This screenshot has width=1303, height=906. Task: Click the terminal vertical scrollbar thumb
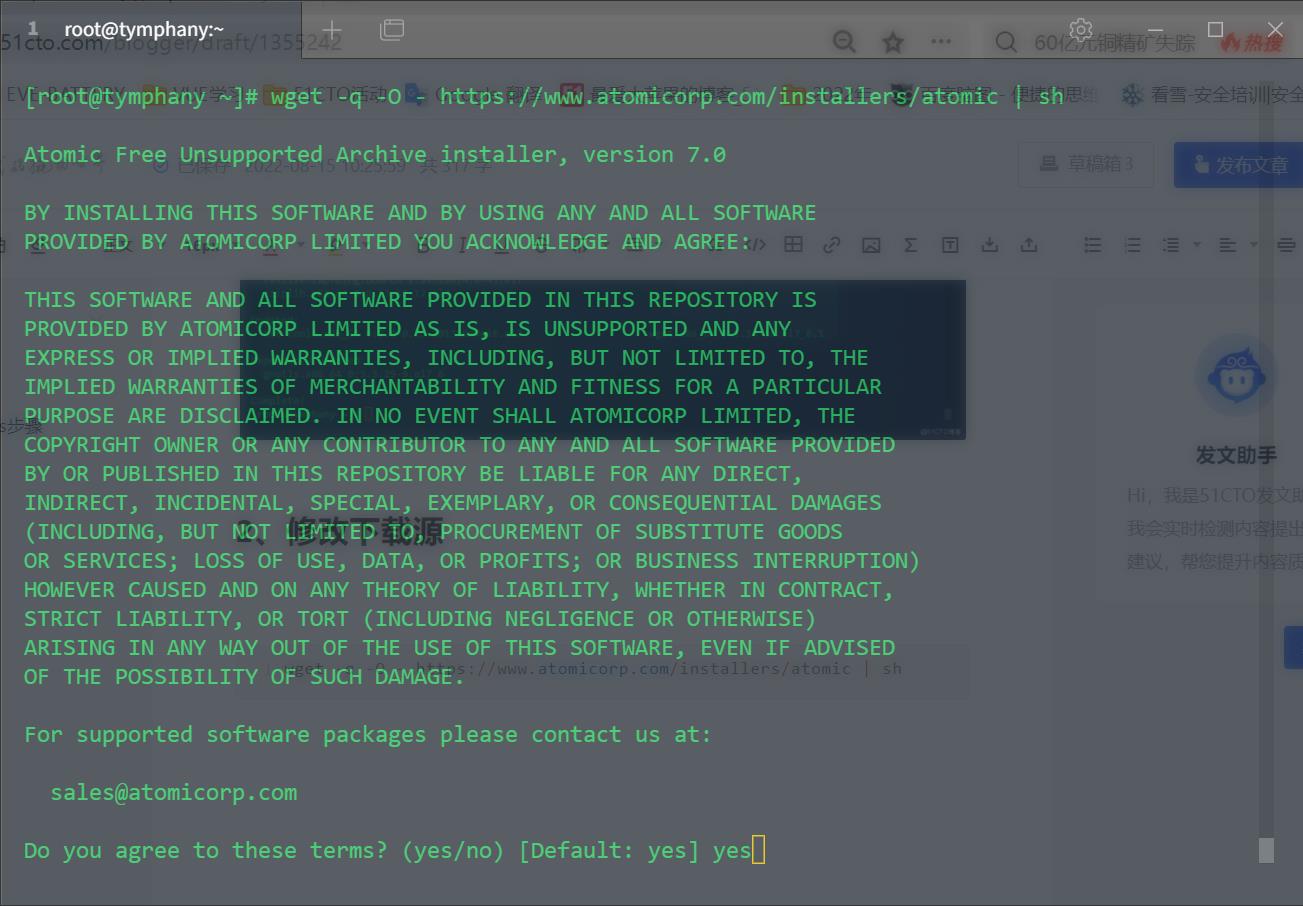pos(1266,850)
